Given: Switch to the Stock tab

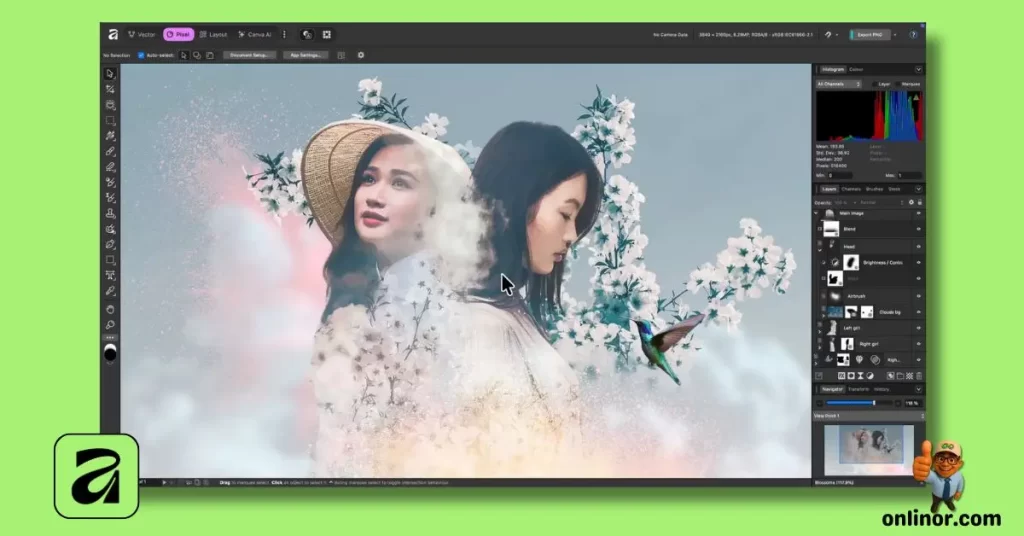Looking at the screenshot, I should (x=895, y=189).
